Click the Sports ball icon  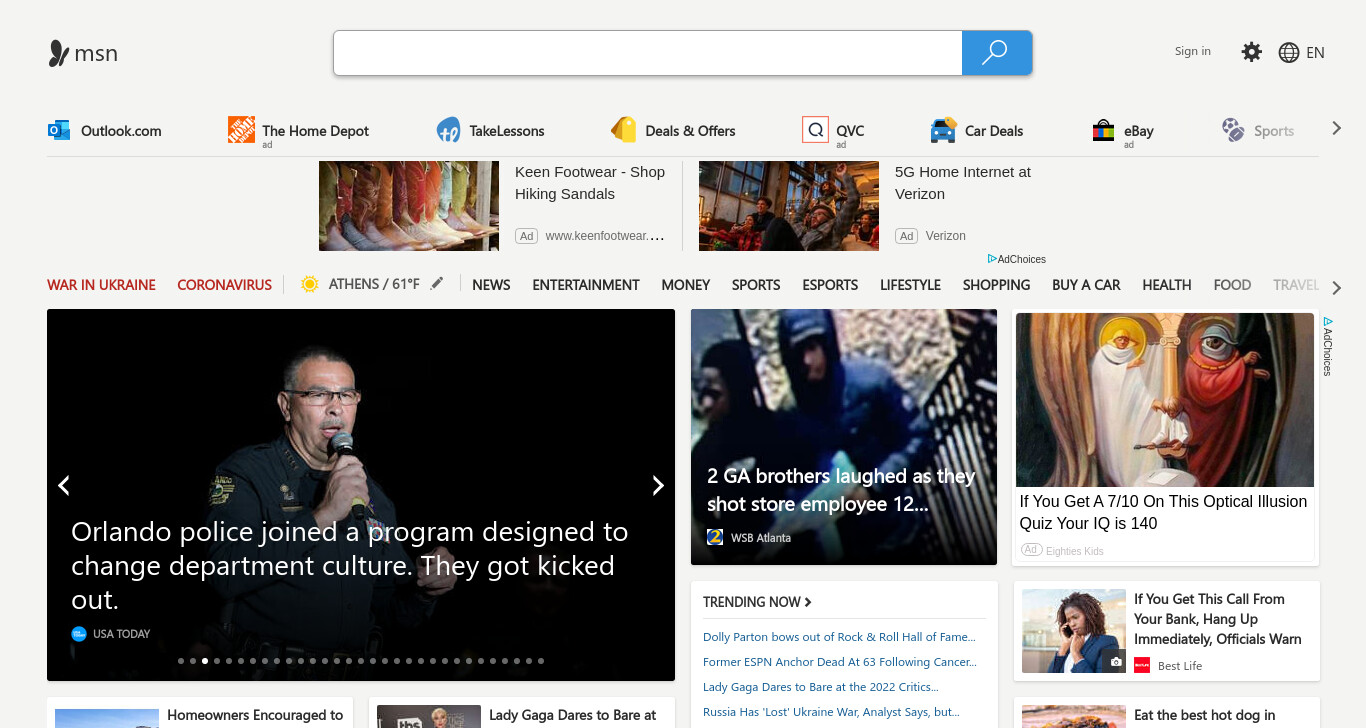[x=1233, y=130]
